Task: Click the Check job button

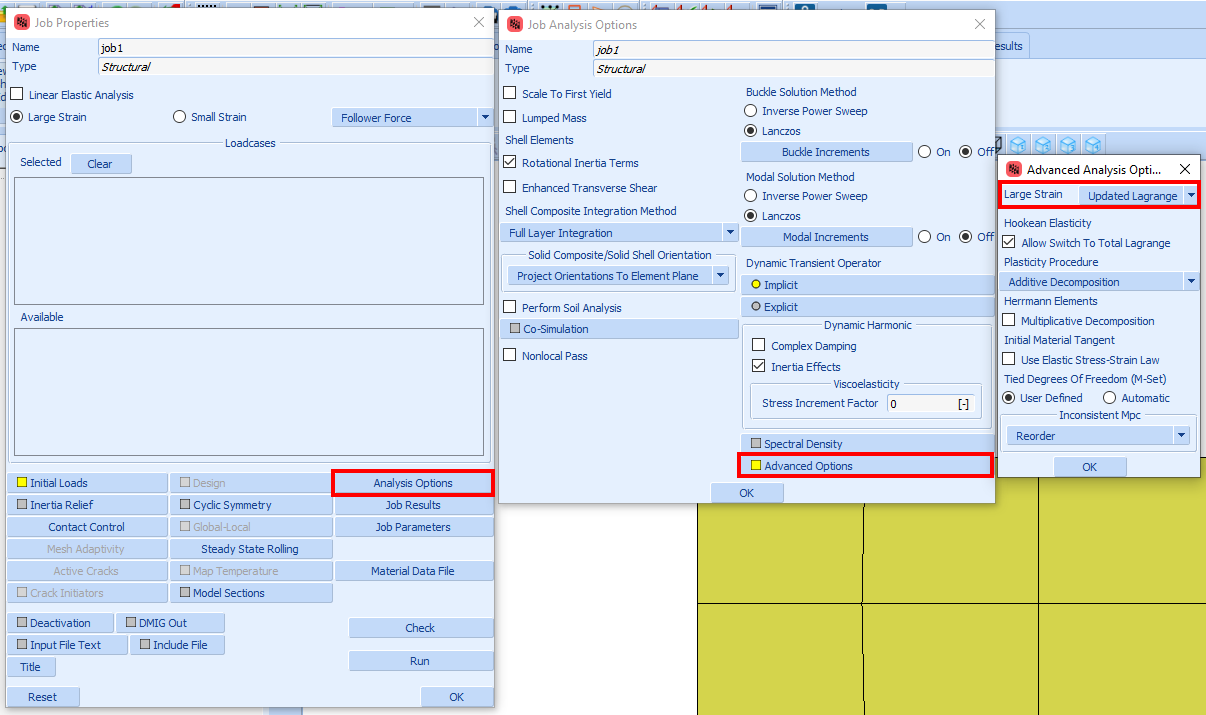Action: coord(420,628)
